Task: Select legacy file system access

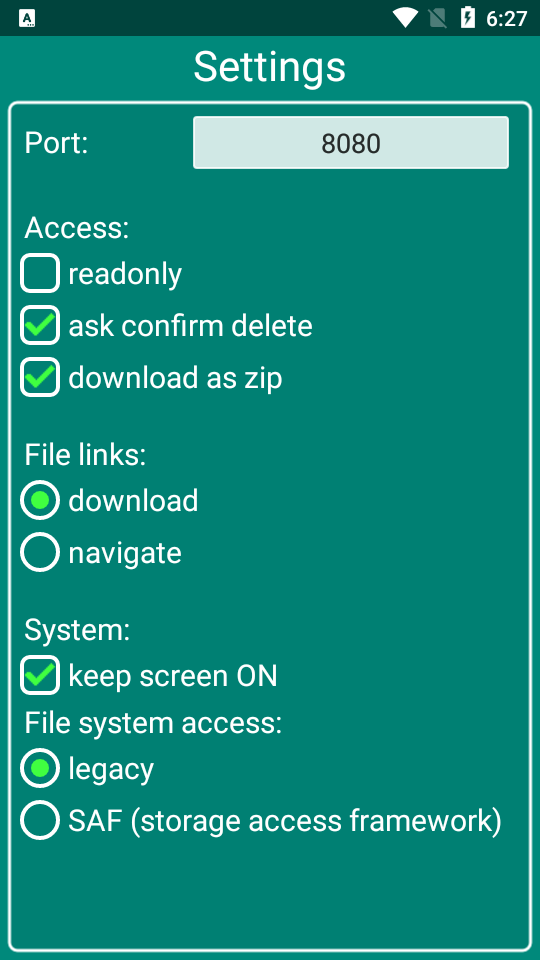Action: click(x=40, y=768)
